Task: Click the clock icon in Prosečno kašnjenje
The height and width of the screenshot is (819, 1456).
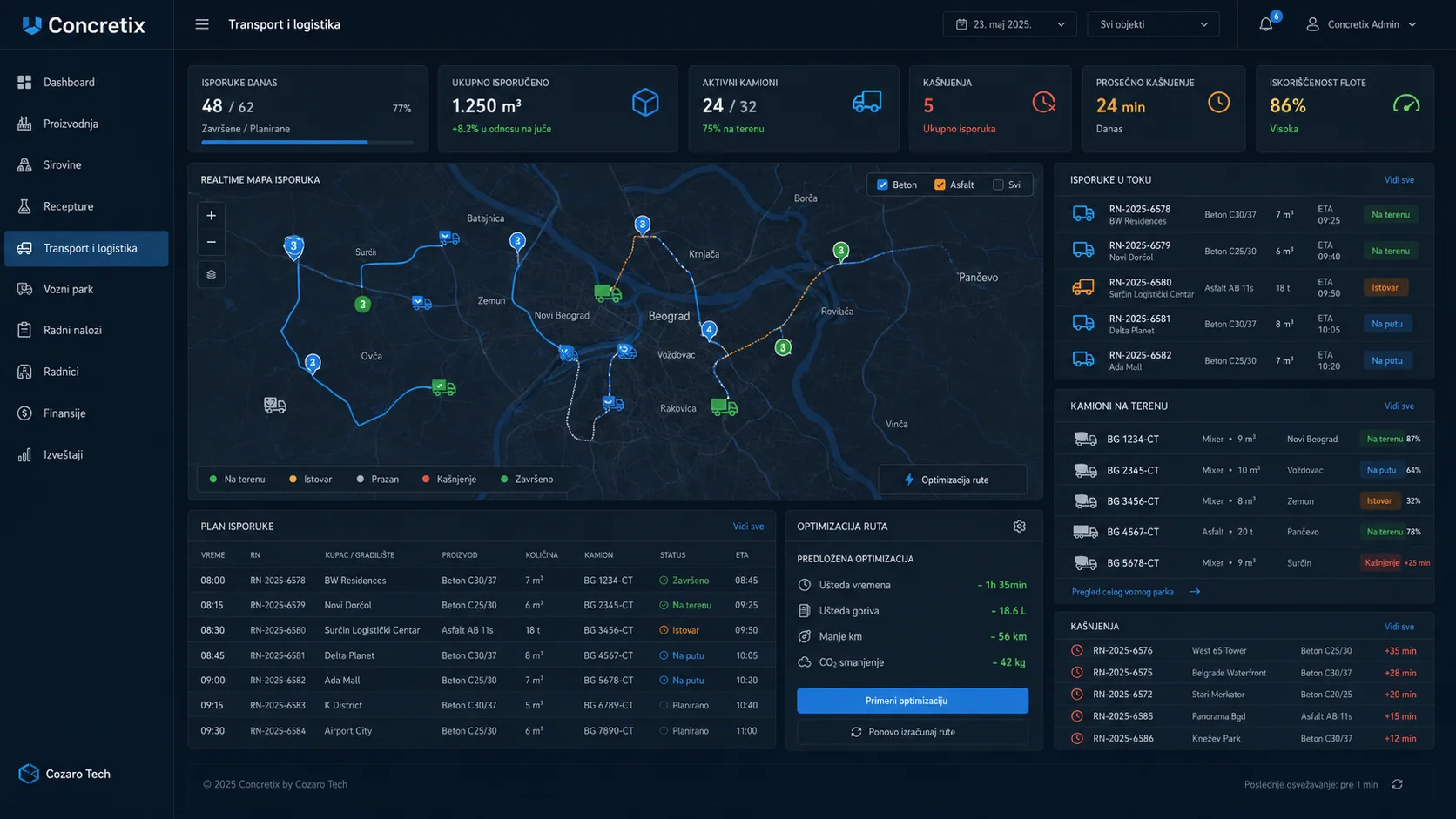Action: click(x=1218, y=102)
